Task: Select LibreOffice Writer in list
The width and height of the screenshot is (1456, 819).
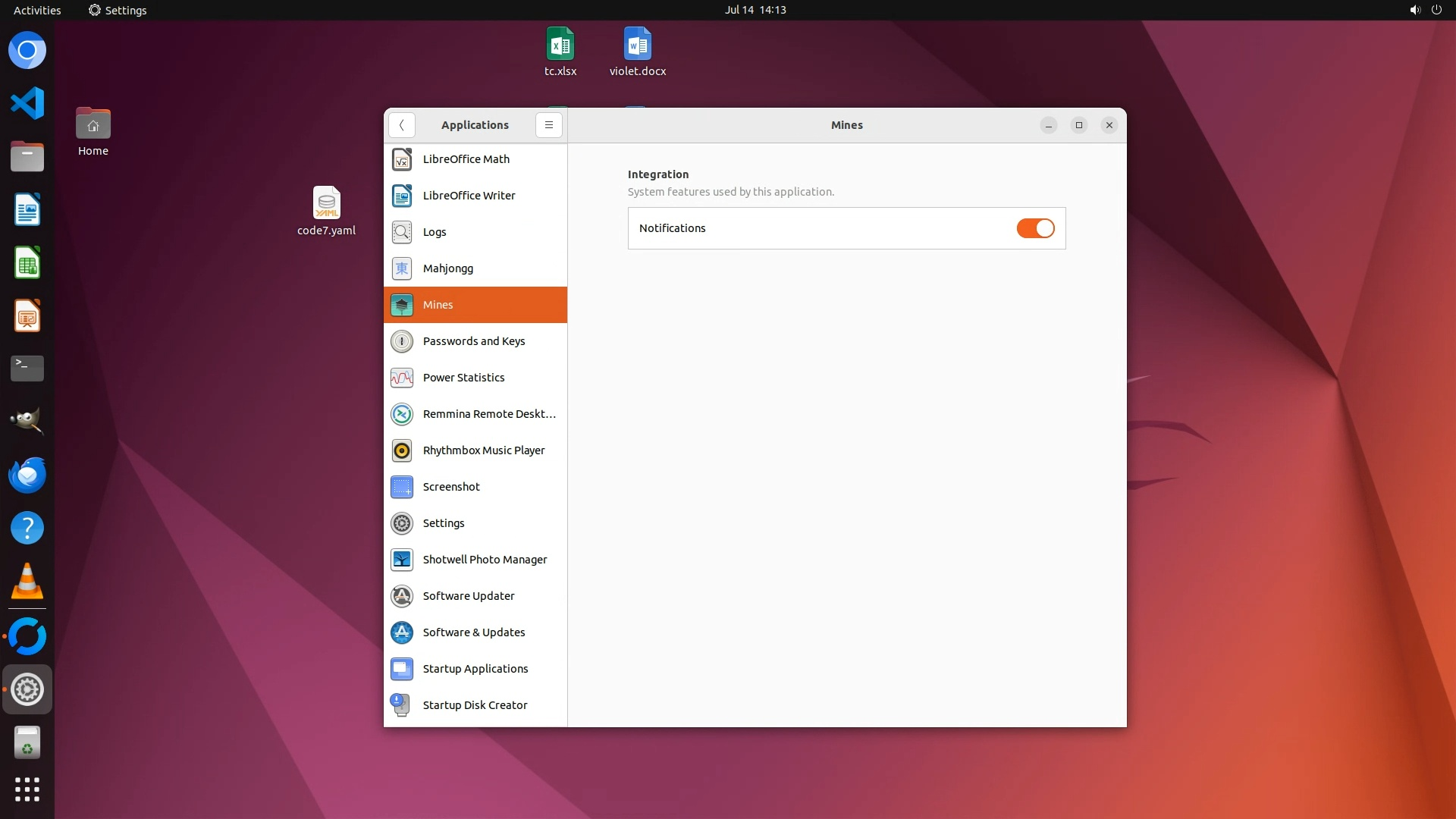Action: coord(475,196)
